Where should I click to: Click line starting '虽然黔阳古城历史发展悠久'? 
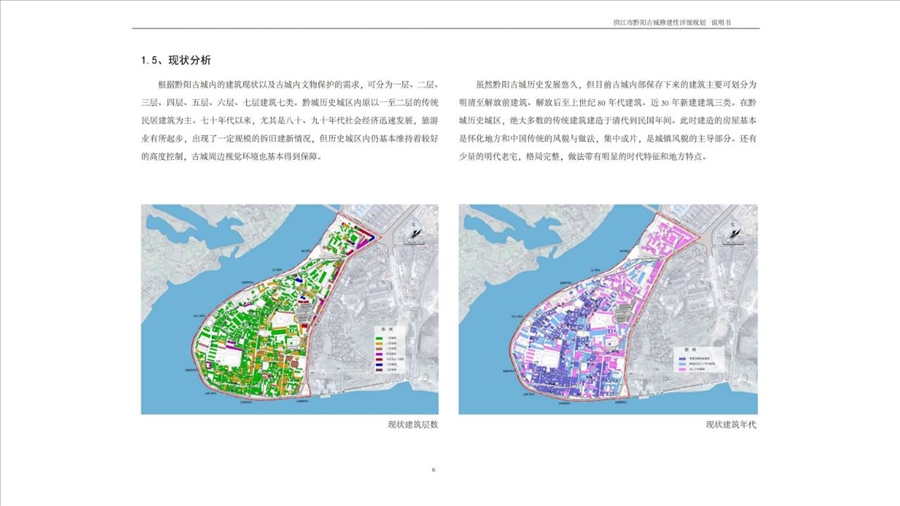616,84
